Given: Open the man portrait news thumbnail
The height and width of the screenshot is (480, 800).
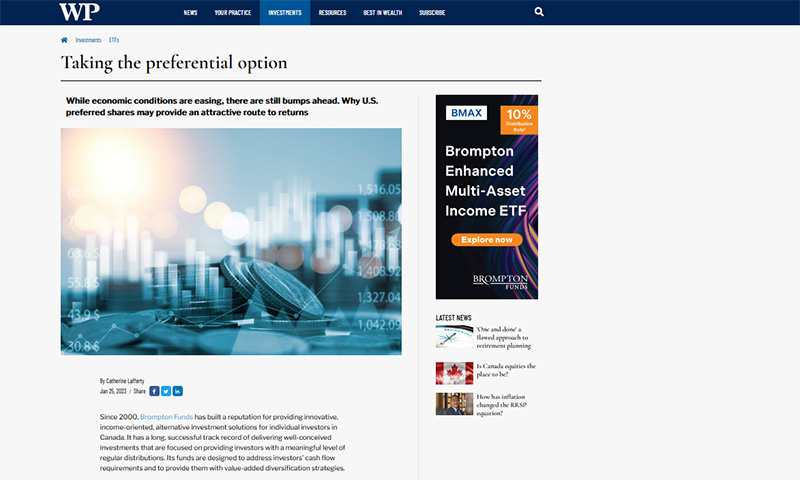Looking at the screenshot, I should [x=454, y=404].
